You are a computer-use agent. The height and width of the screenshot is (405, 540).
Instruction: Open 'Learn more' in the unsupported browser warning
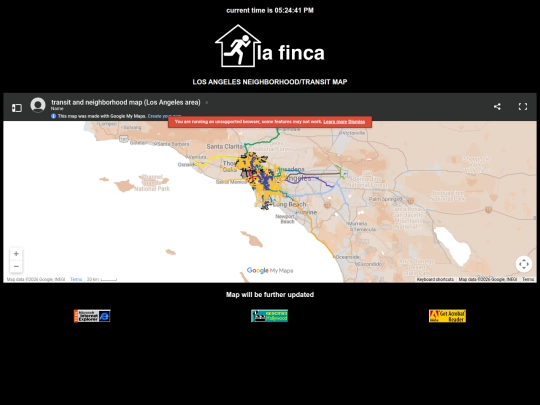coord(335,122)
